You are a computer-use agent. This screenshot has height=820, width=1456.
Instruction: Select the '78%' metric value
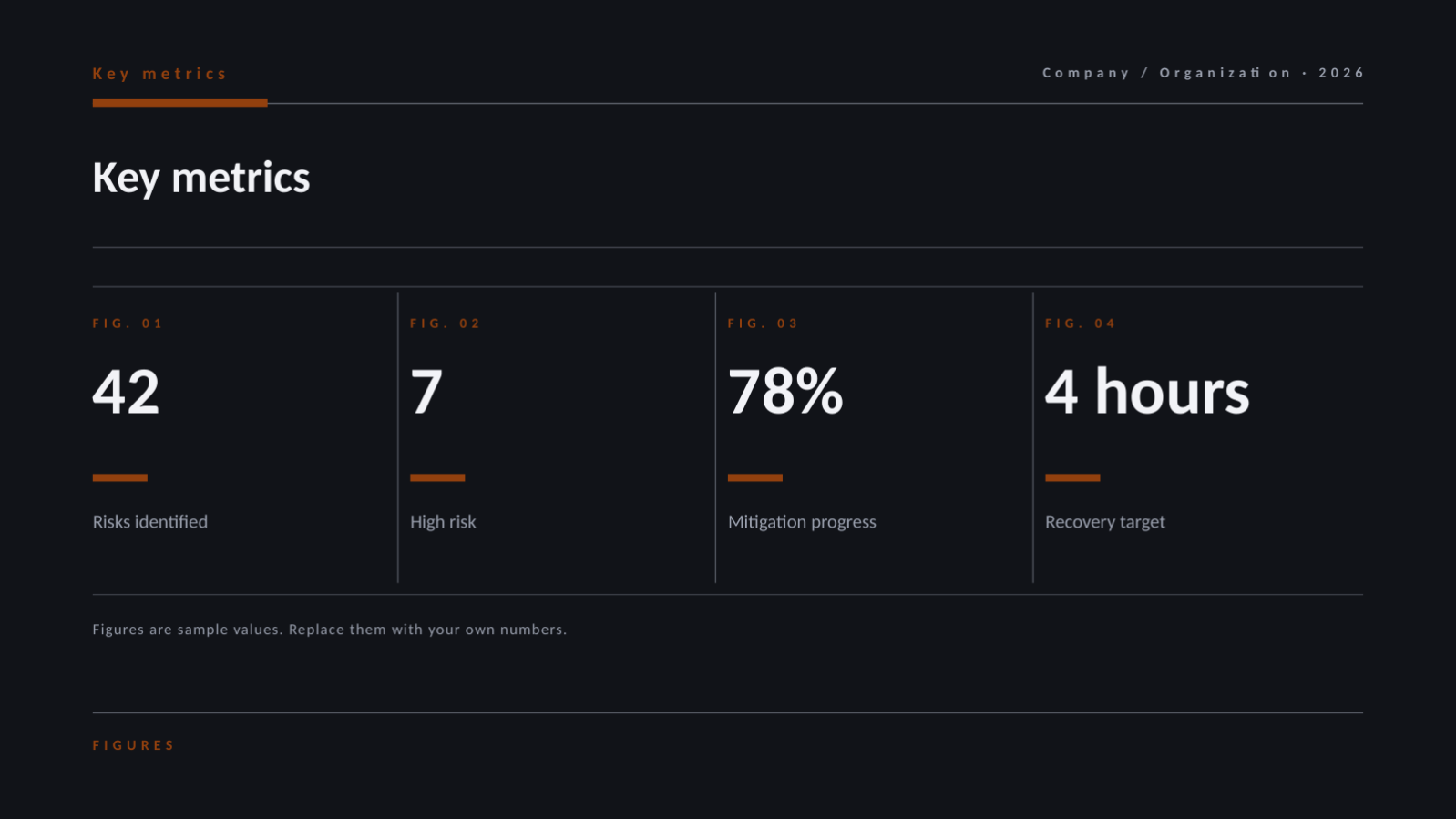(x=785, y=392)
